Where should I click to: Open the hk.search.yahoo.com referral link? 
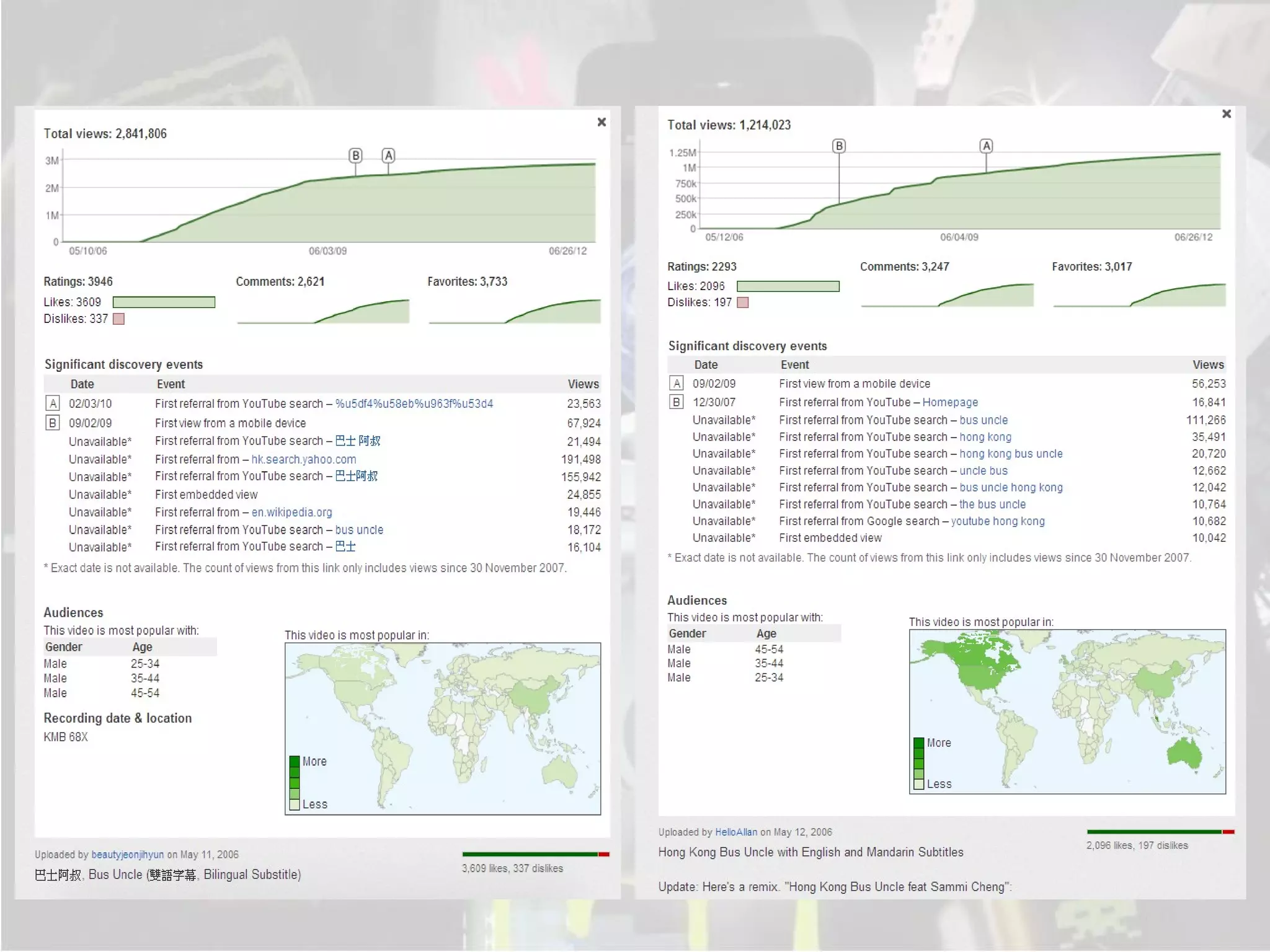click(x=303, y=460)
